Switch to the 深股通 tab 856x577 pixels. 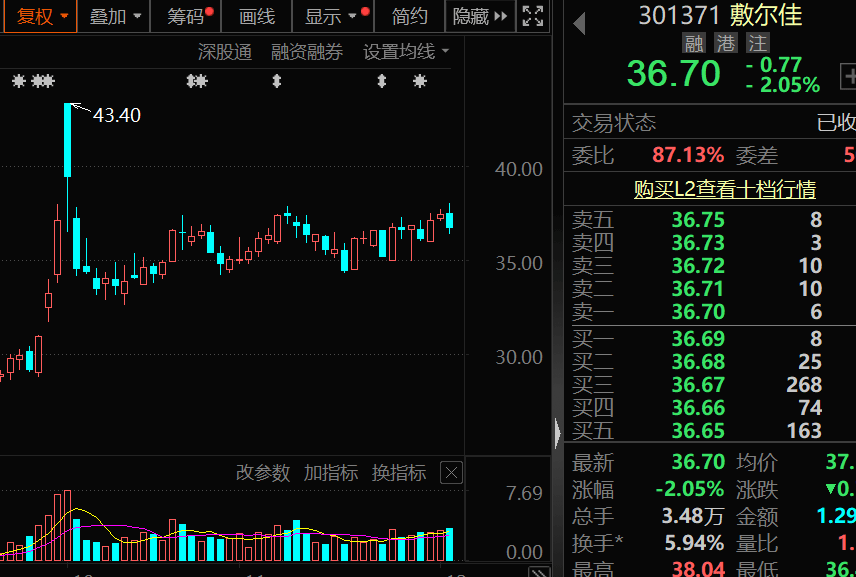coord(225,51)
